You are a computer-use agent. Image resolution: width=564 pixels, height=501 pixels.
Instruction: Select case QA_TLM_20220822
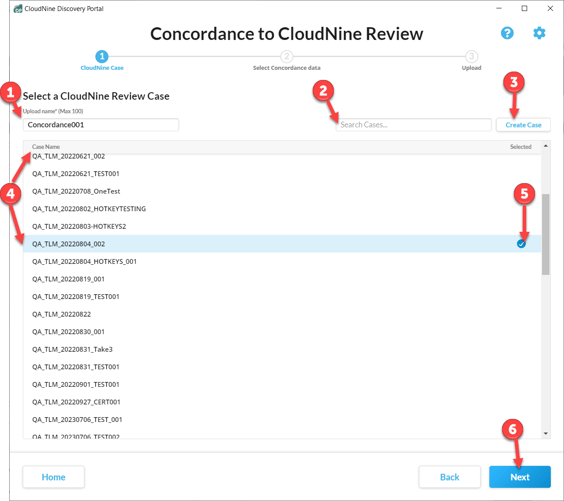282,314
